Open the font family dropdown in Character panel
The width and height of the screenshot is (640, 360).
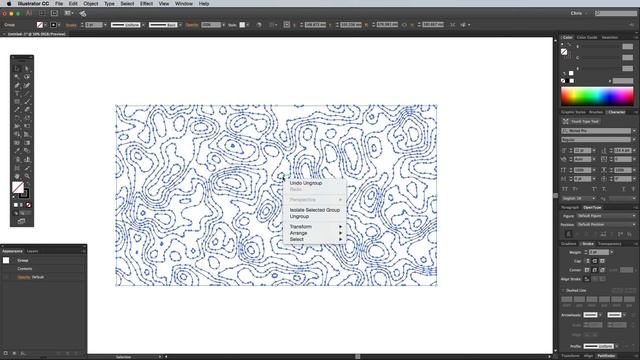634,131
